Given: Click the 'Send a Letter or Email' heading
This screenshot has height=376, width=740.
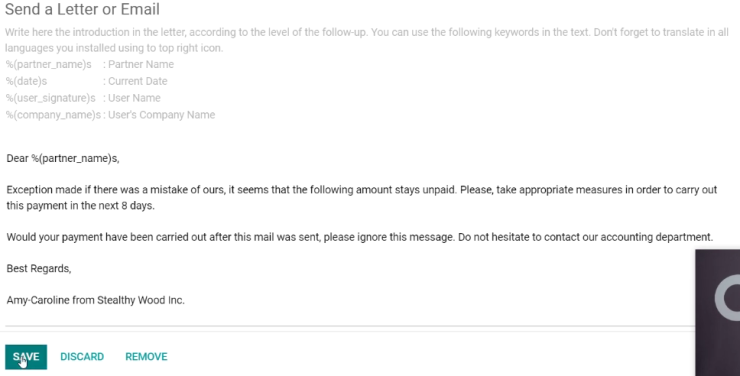Looking at the screenshot, I should (x=82, y=9).
